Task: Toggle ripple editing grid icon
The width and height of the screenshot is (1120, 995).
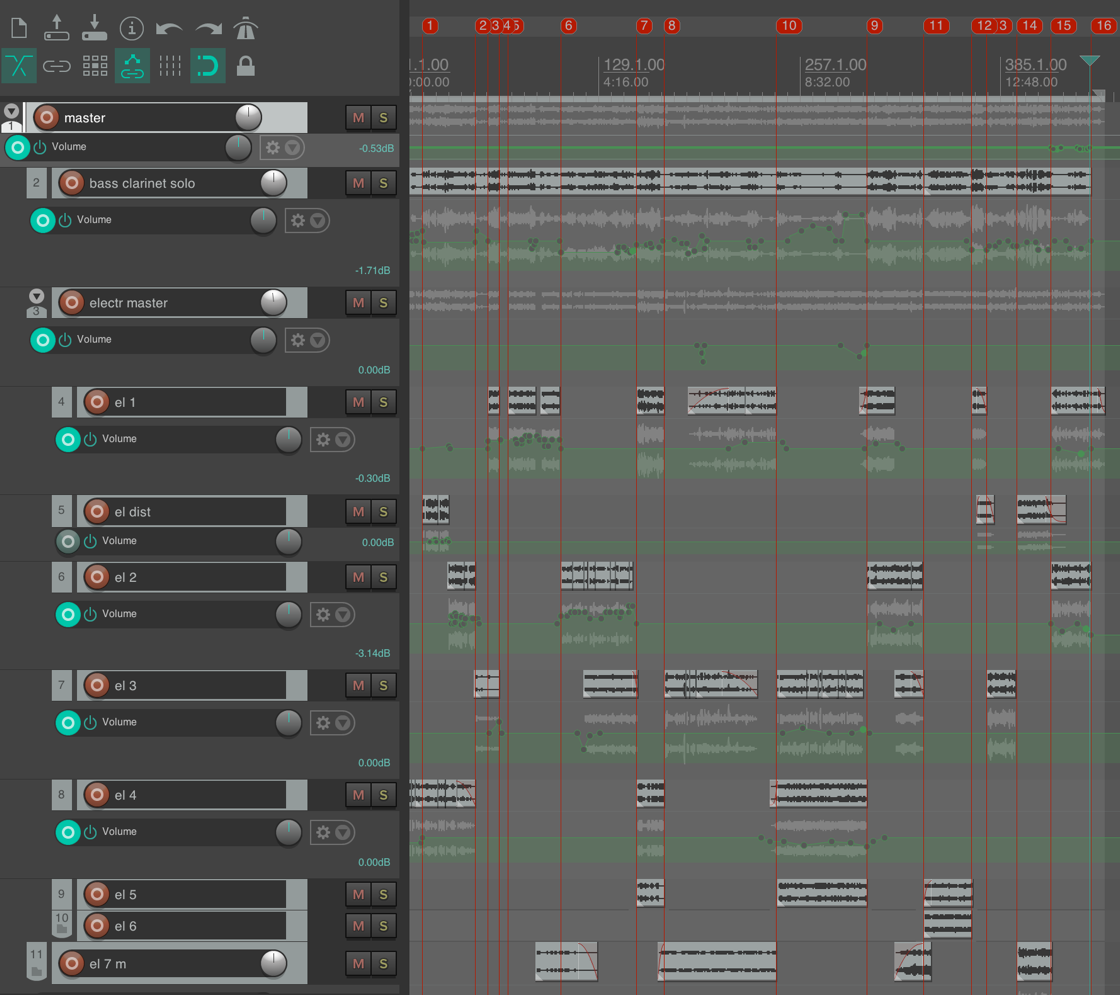Action: 95,66
